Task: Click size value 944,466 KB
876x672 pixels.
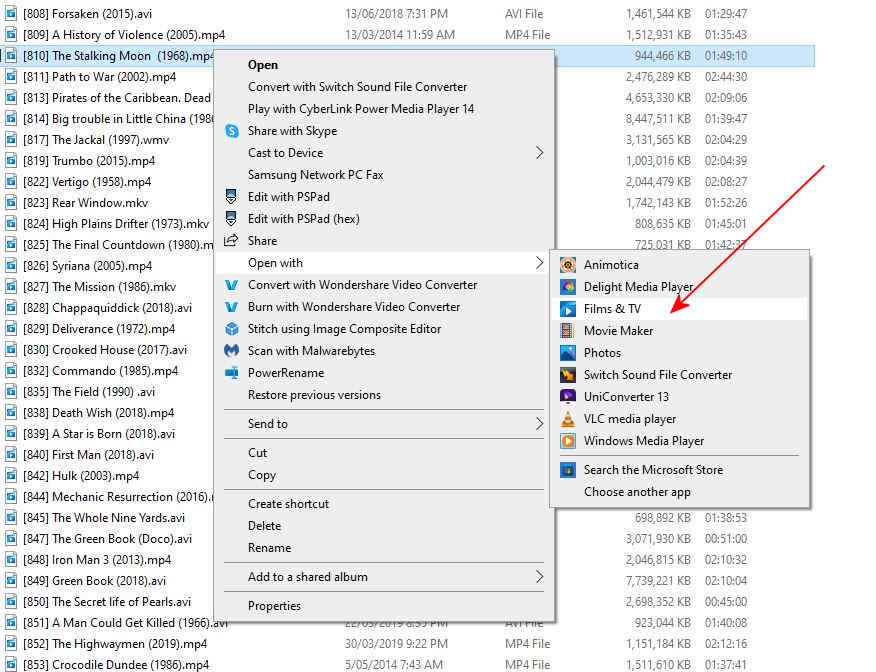Action: (663, 56)
